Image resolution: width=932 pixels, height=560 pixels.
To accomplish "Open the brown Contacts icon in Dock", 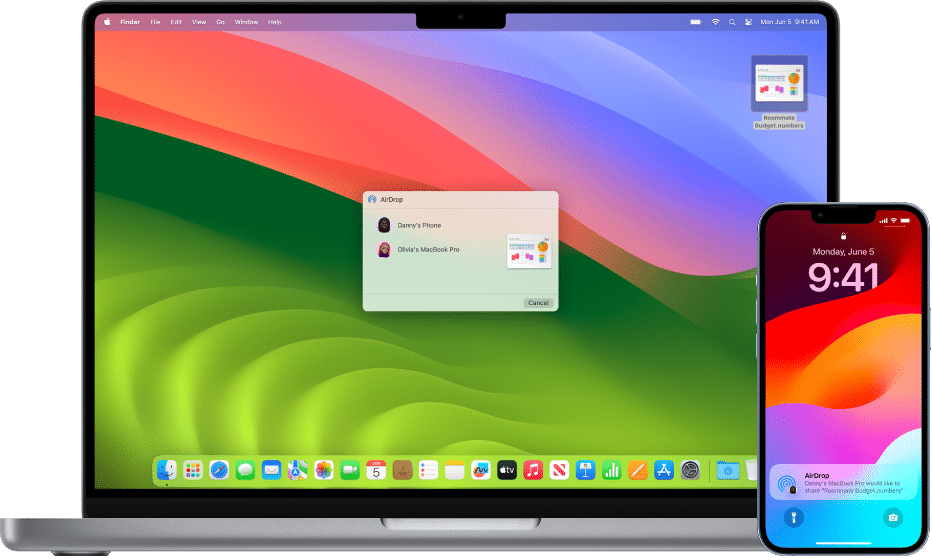I will point(402,471).
